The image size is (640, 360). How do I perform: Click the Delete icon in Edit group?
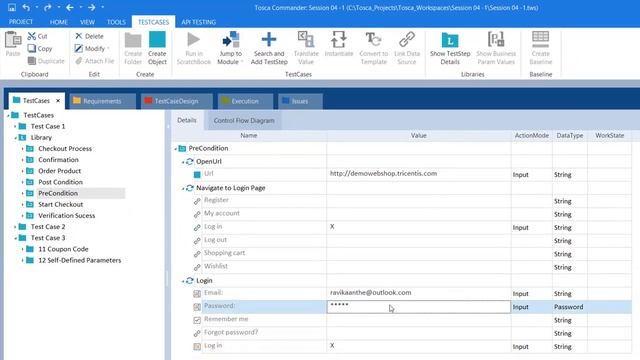(79, 36)
